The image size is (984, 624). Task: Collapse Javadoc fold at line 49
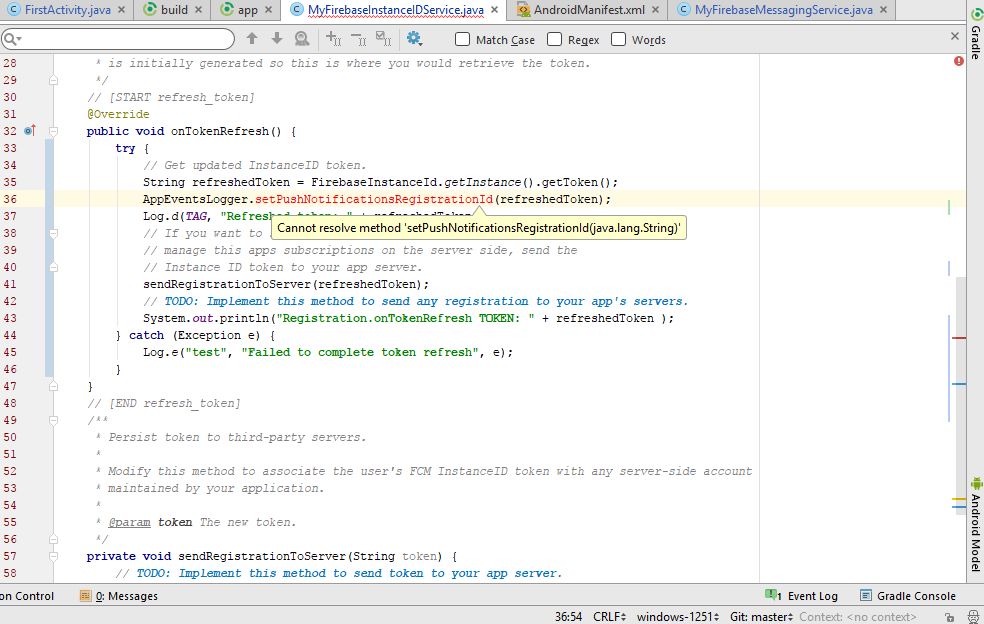tap(53, 420)
